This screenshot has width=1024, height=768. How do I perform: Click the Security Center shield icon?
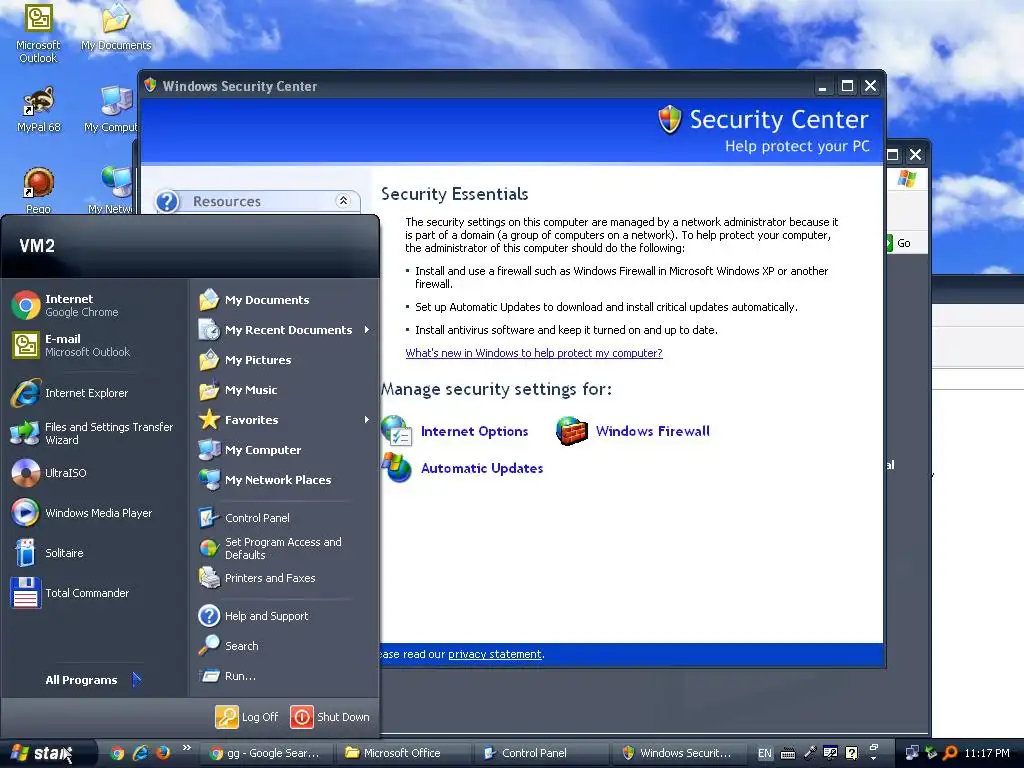[x=669, y=120]
